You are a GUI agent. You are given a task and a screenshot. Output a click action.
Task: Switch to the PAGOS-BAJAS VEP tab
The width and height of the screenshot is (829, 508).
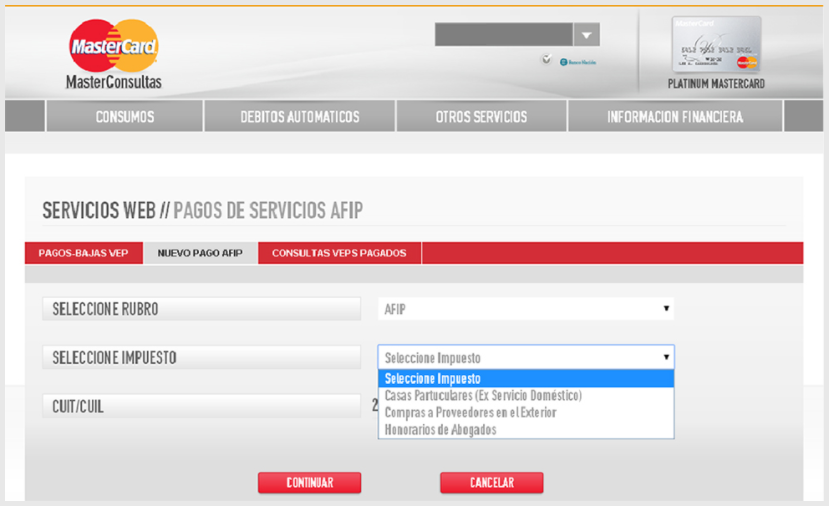tap(83, 253)
